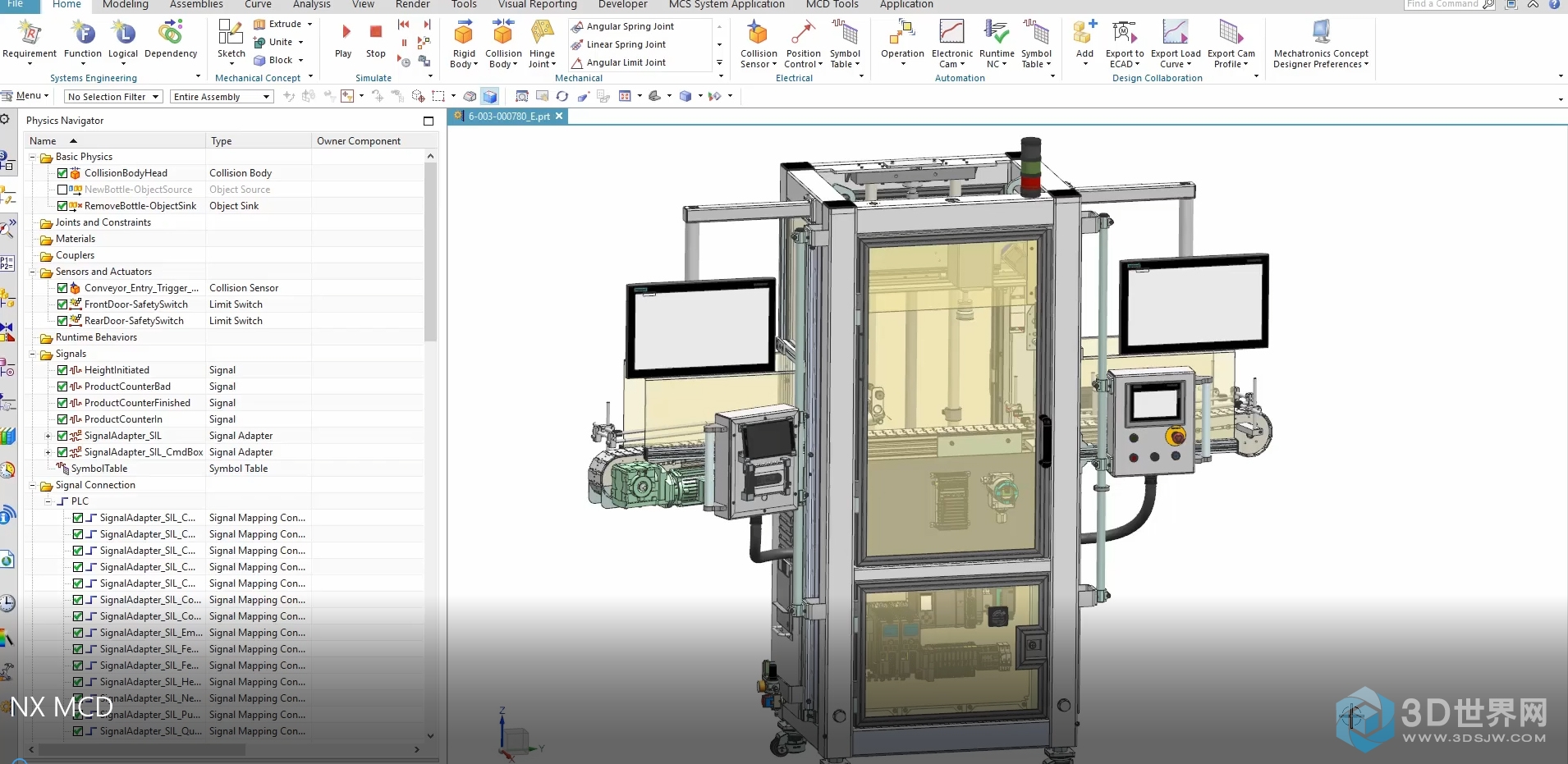Image resolution: width=1568 pixels, height=764 pixels.
Task: Toggle the HeightInitiated signal checkbox
Action: pyautogui.click(x=62, y=370)
